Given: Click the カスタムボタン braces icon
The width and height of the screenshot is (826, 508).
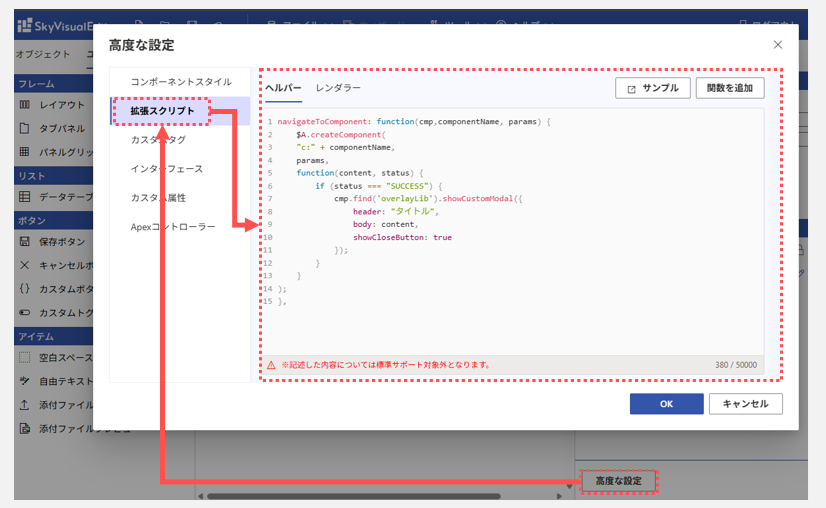Looking at the screenshot, I should [x=24, y=288].
